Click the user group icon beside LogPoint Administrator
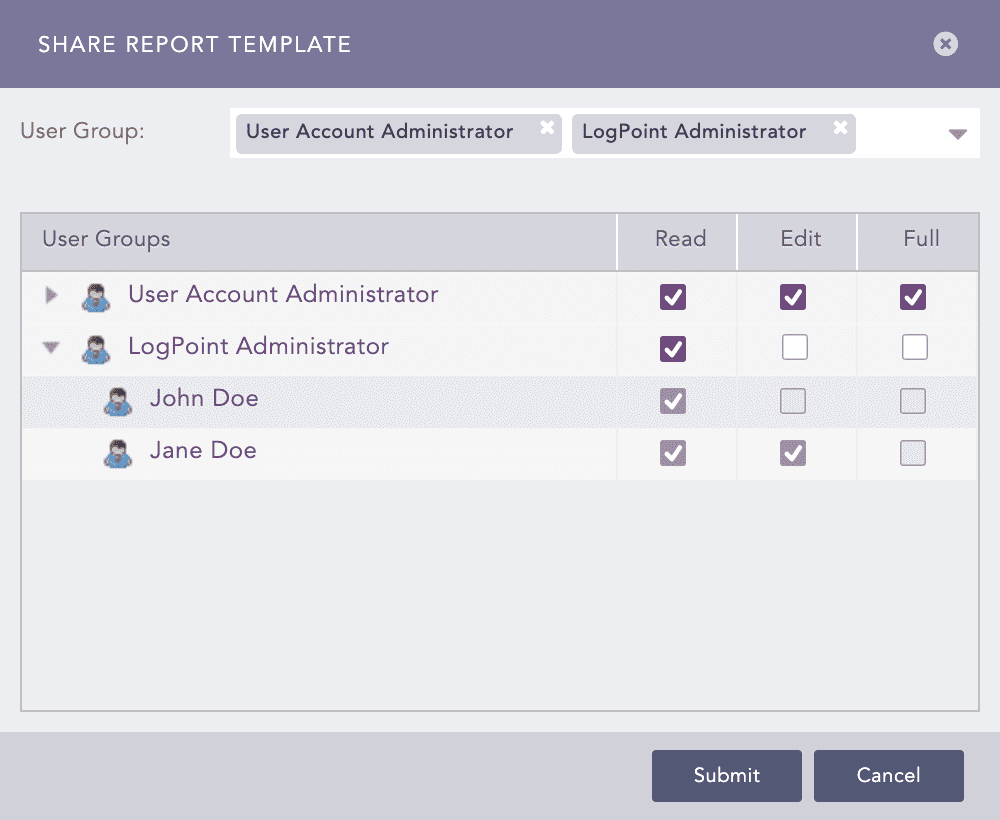The width and height of the screenshot is (1000, 820). (96, 347)
